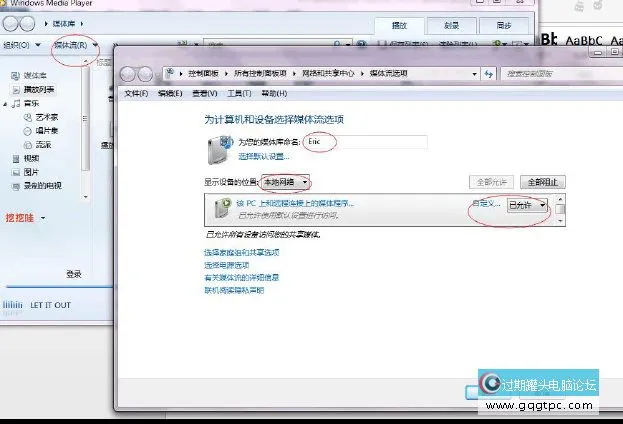The height and width of the screenshot is (424, 623).
Task: Click the 媒体库 tree icon
Action: [x=15, y=76]
